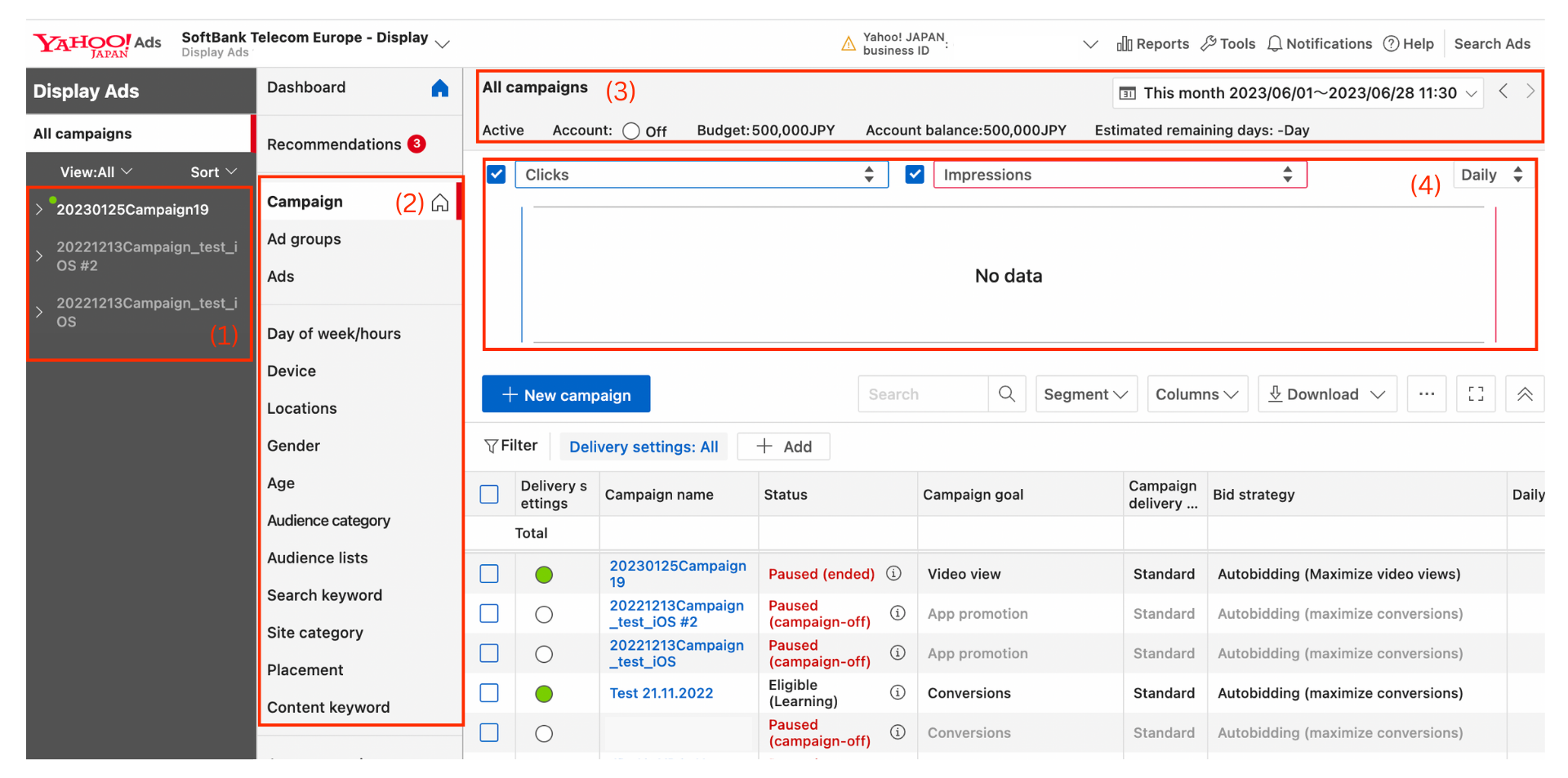The height and width of the screenshot is (778, 1568).
Task: Open the Device menu item
Action: coord(291,371)
